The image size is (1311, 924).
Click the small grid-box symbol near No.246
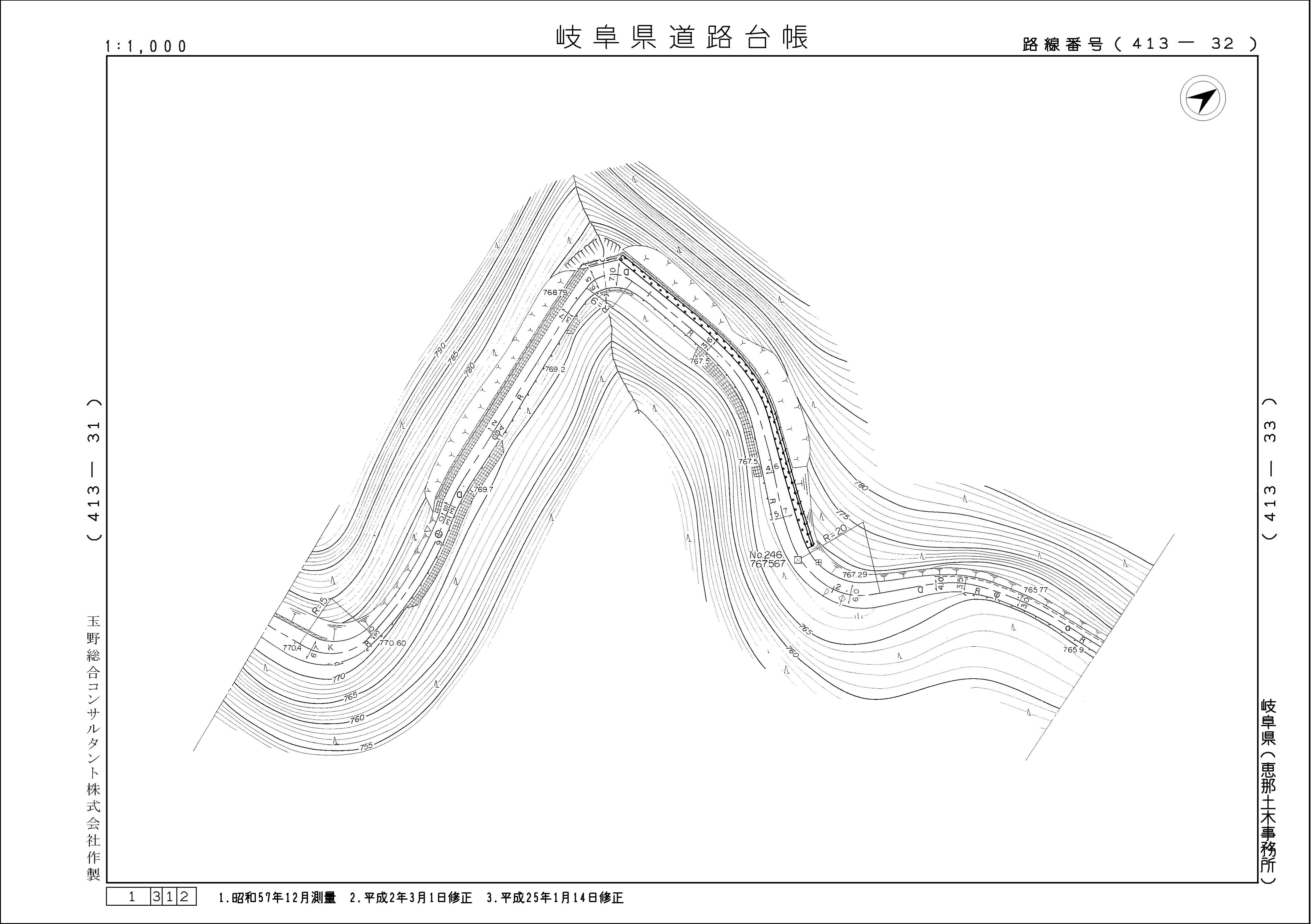[818, 563]
